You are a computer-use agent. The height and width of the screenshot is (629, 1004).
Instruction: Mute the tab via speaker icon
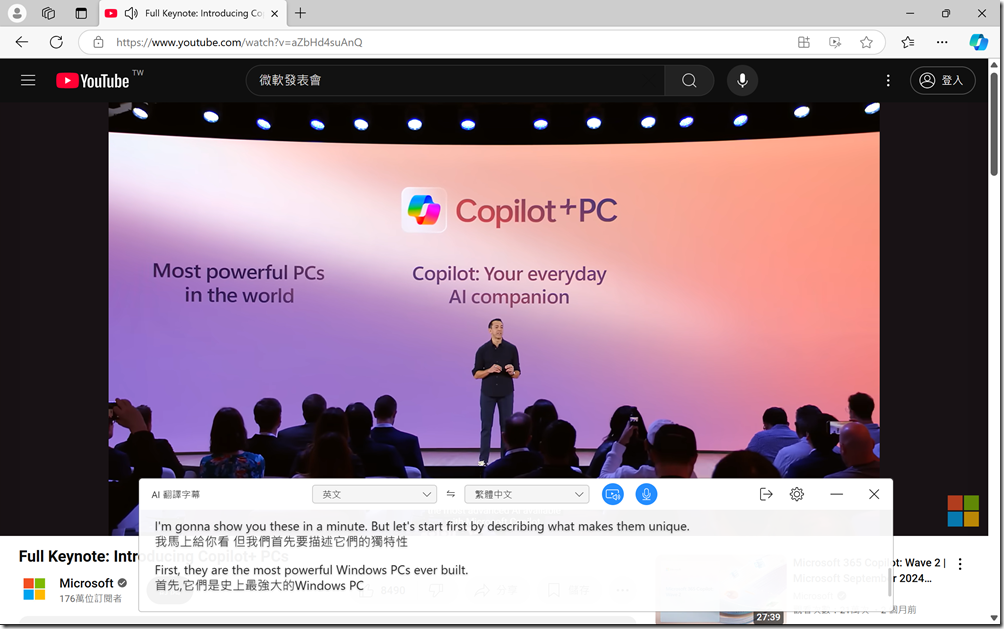pos(131,13)
